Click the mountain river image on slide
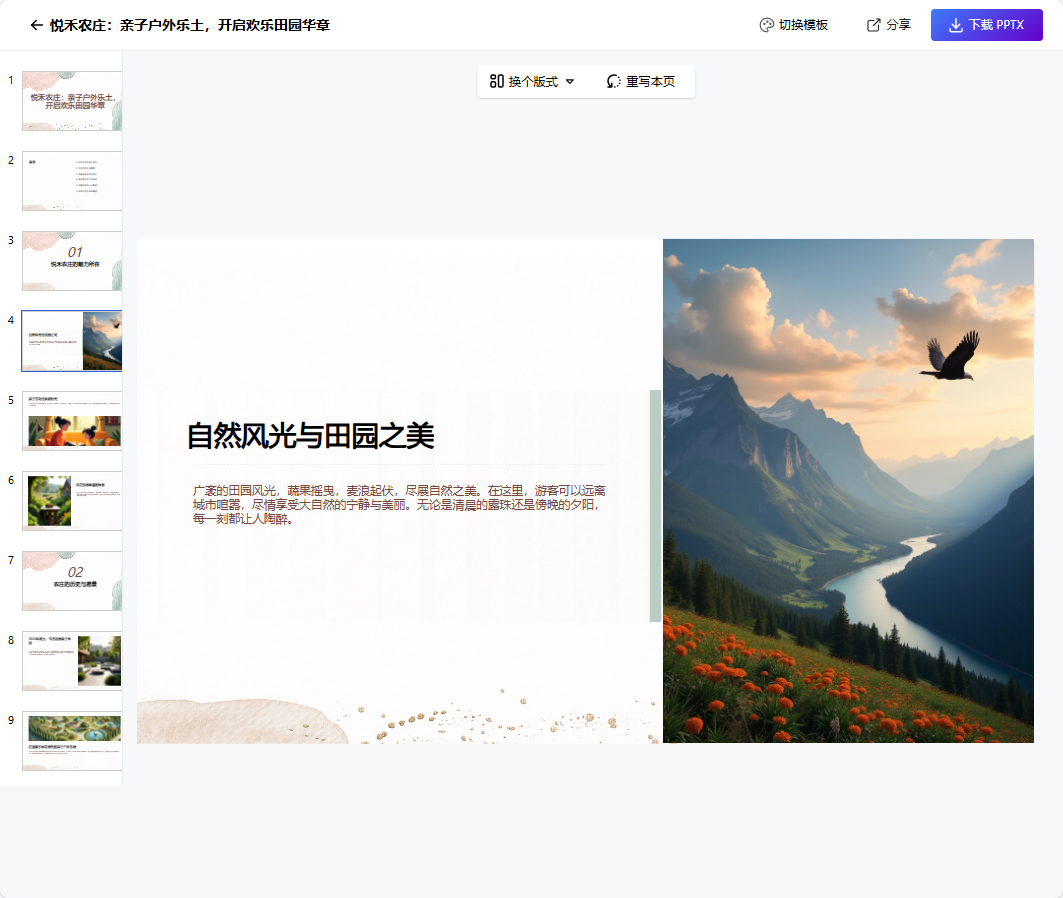The width and height of the screenshot is (1063, 898). pyautogui.click(x=848, y=490)
